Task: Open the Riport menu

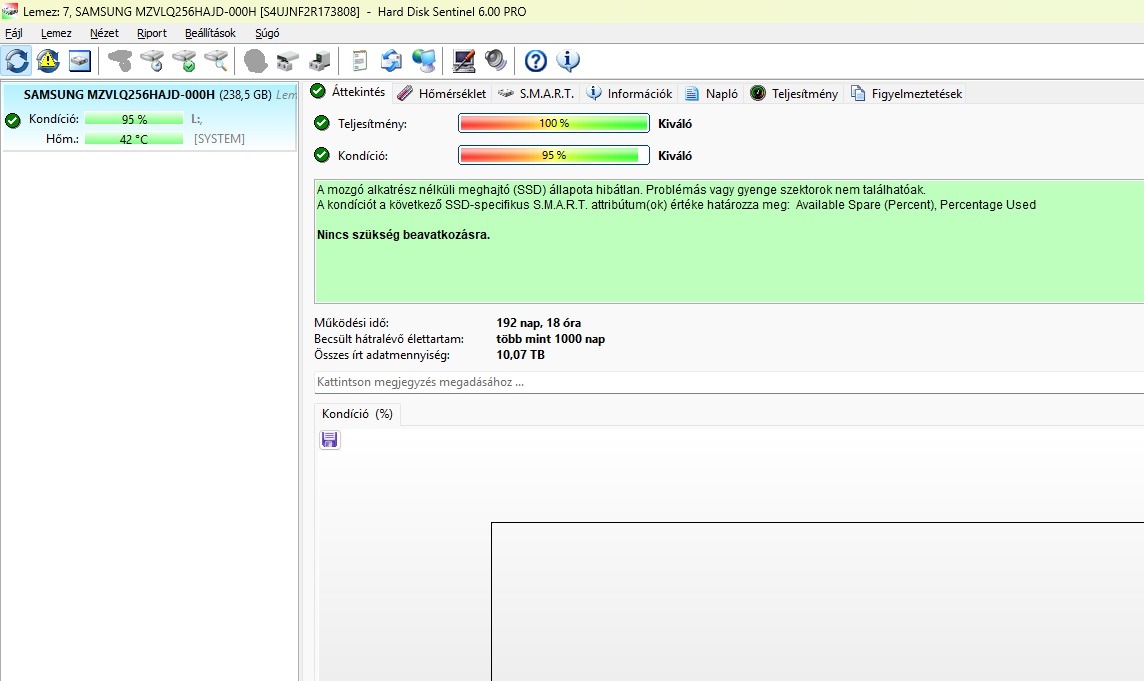Action: tap(152, 33)
